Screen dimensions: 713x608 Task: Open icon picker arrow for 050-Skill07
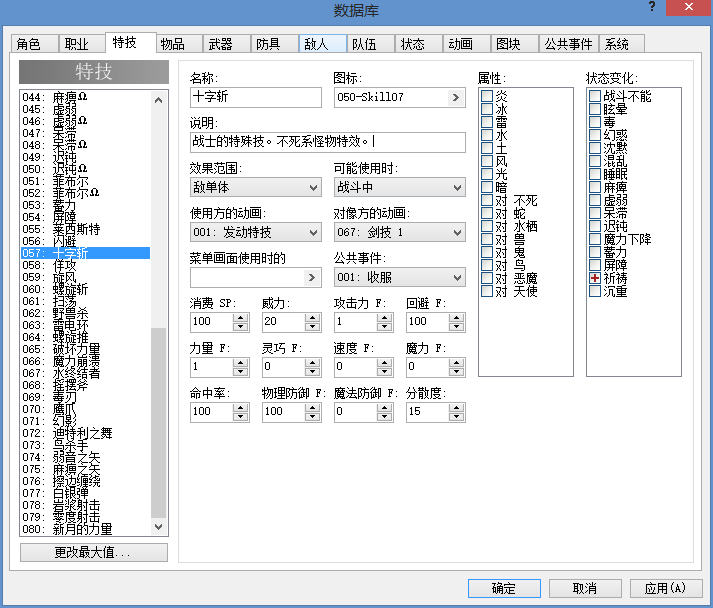pos(456,97)
